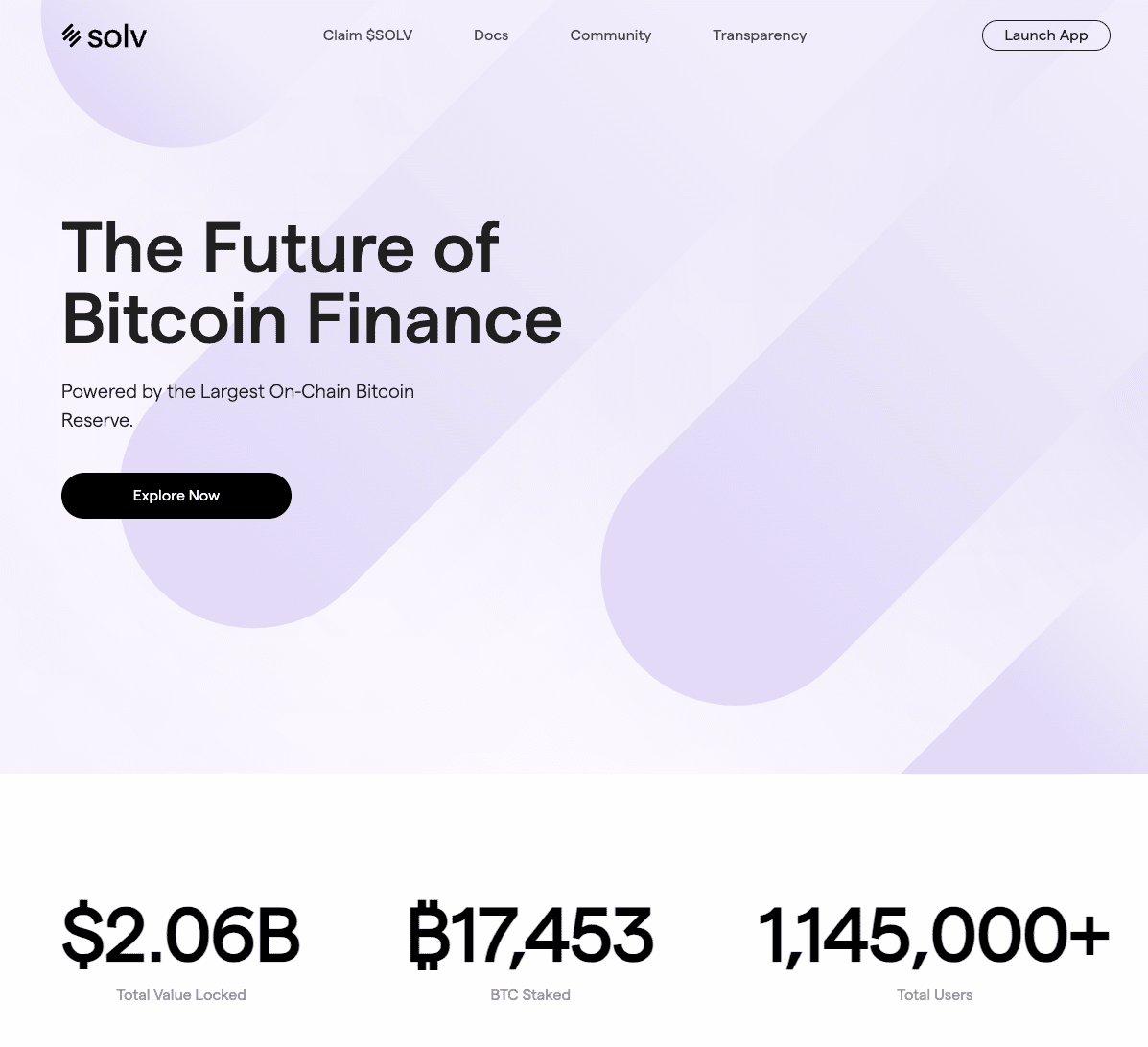
Task: Click the black Explore Now button
Action: tap(176, 496)
